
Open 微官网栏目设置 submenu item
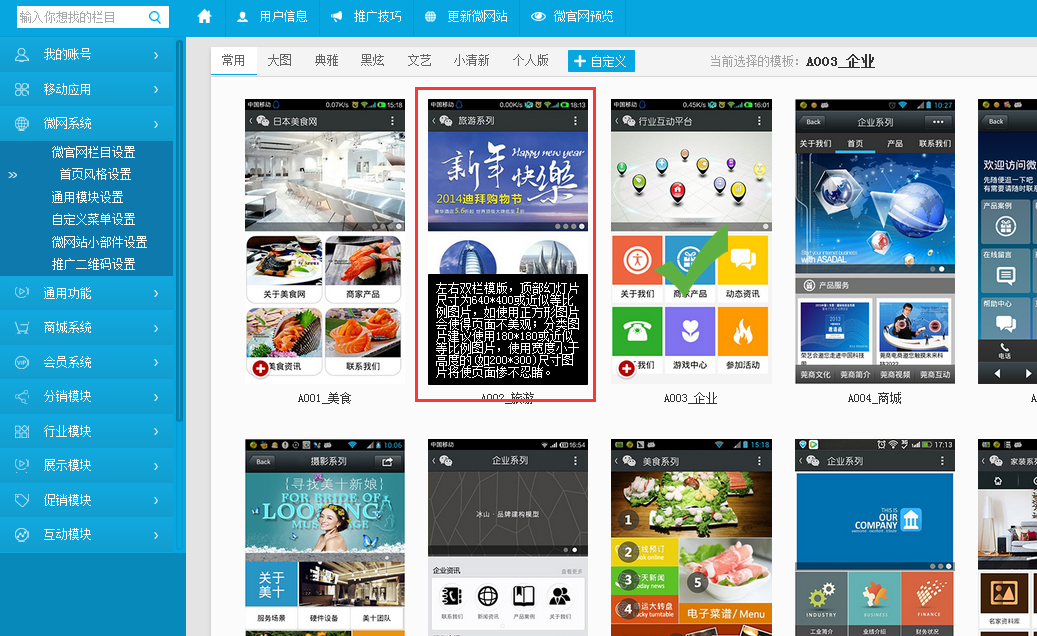point(93,152)
